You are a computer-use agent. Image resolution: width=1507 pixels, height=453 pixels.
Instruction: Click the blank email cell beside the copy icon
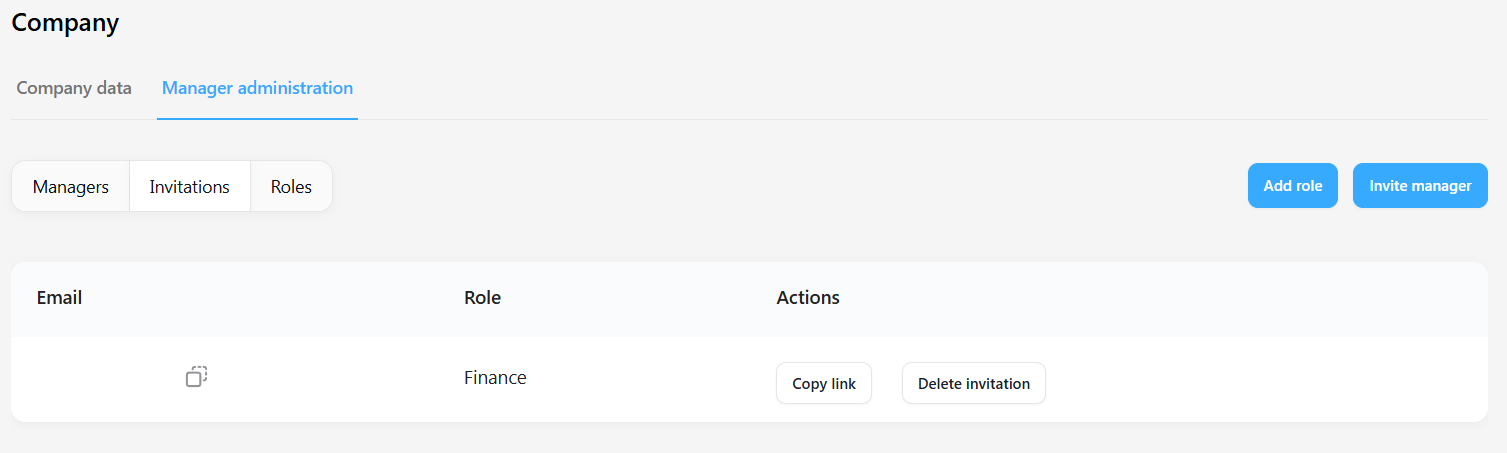(x=100, y=378)
